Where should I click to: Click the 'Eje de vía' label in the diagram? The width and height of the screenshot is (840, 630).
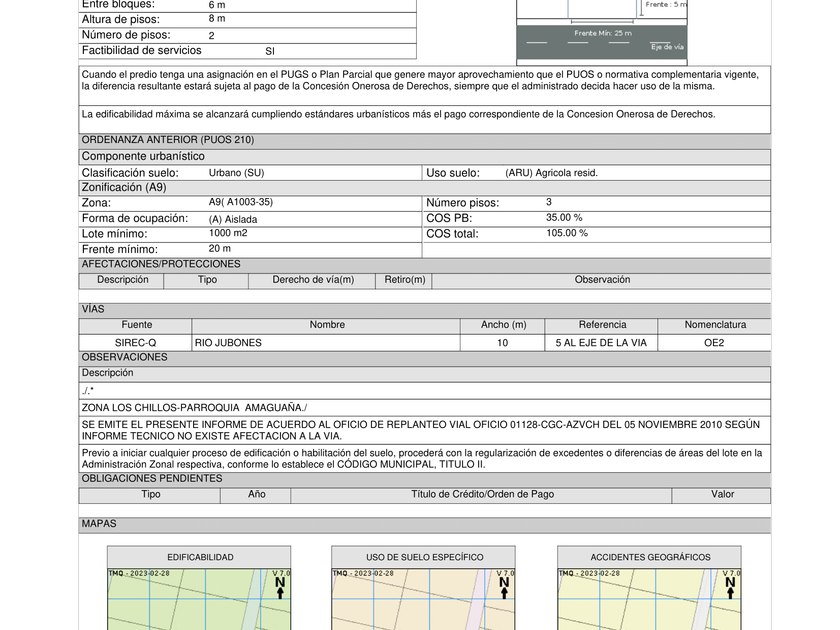[667, 47]
